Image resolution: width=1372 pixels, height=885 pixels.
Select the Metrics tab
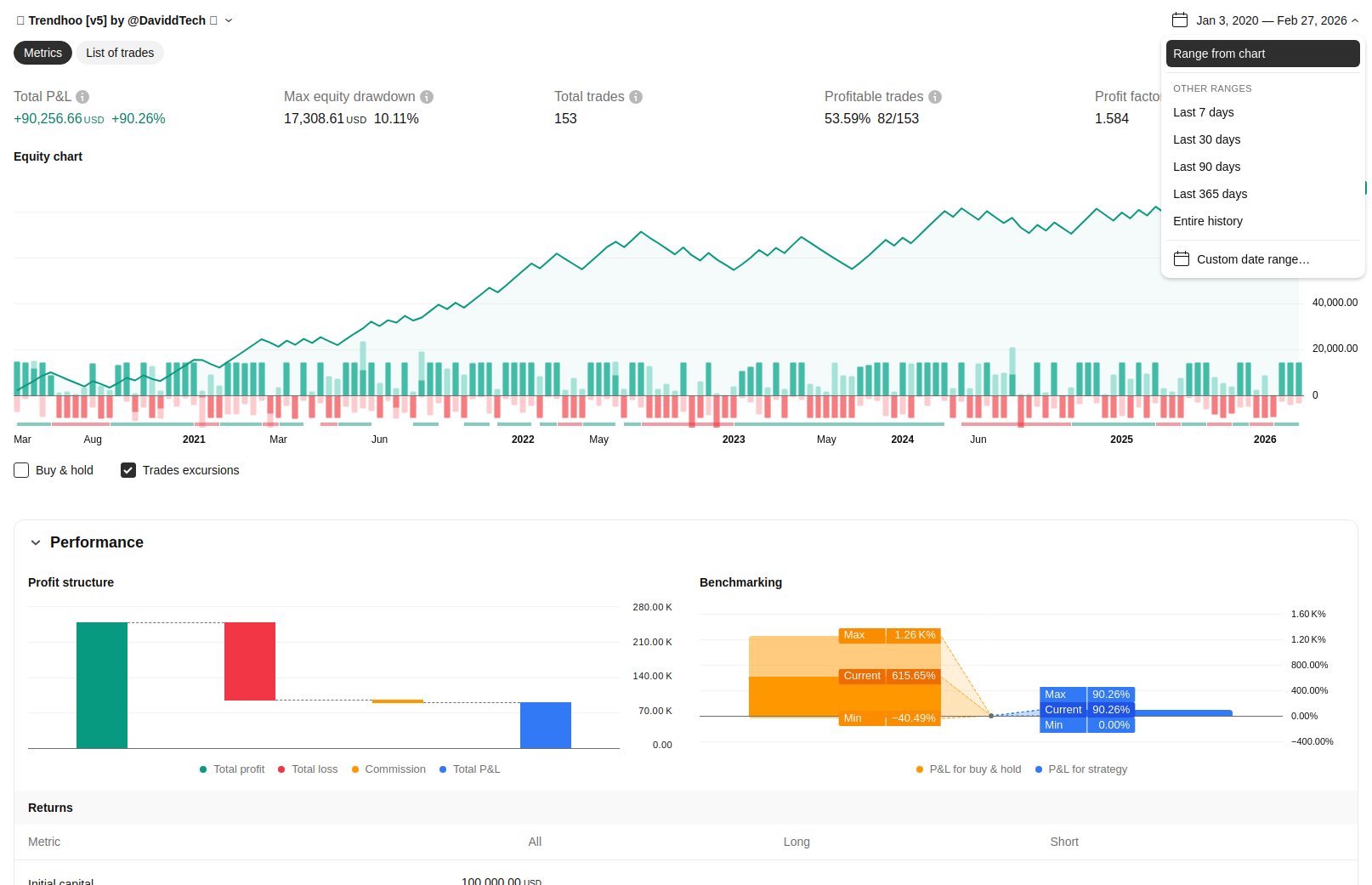click(43, 53)
